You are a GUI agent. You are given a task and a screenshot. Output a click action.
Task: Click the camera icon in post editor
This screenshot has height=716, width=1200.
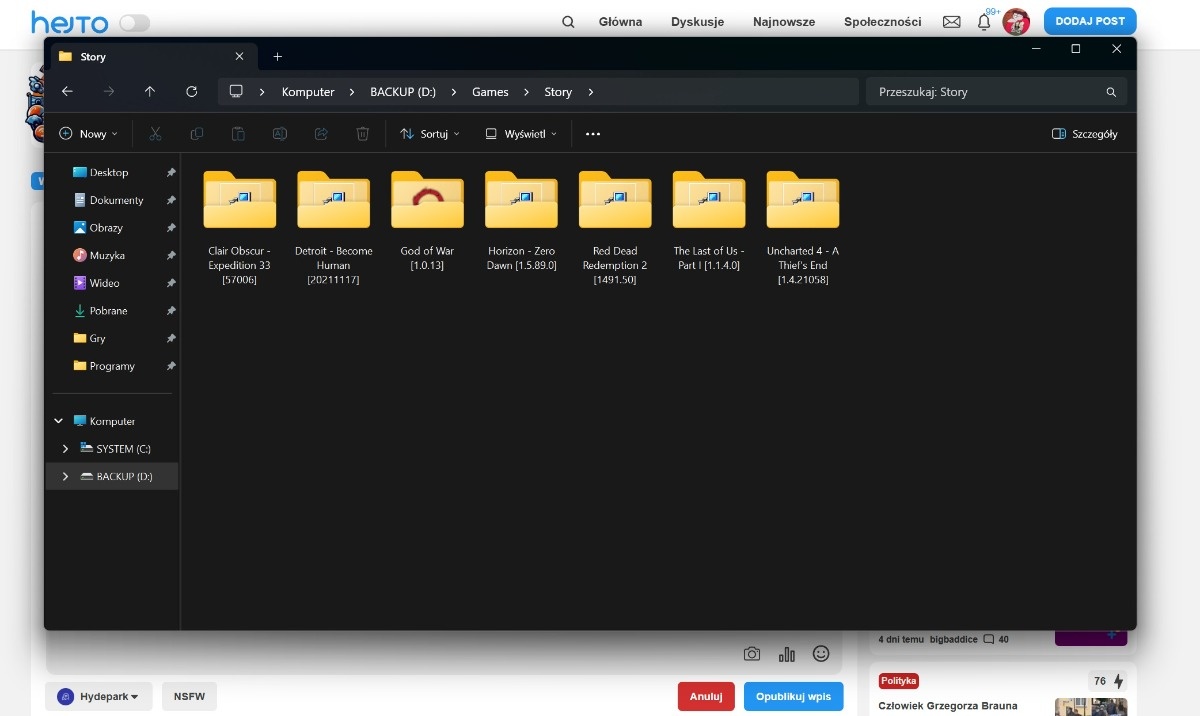752,654
